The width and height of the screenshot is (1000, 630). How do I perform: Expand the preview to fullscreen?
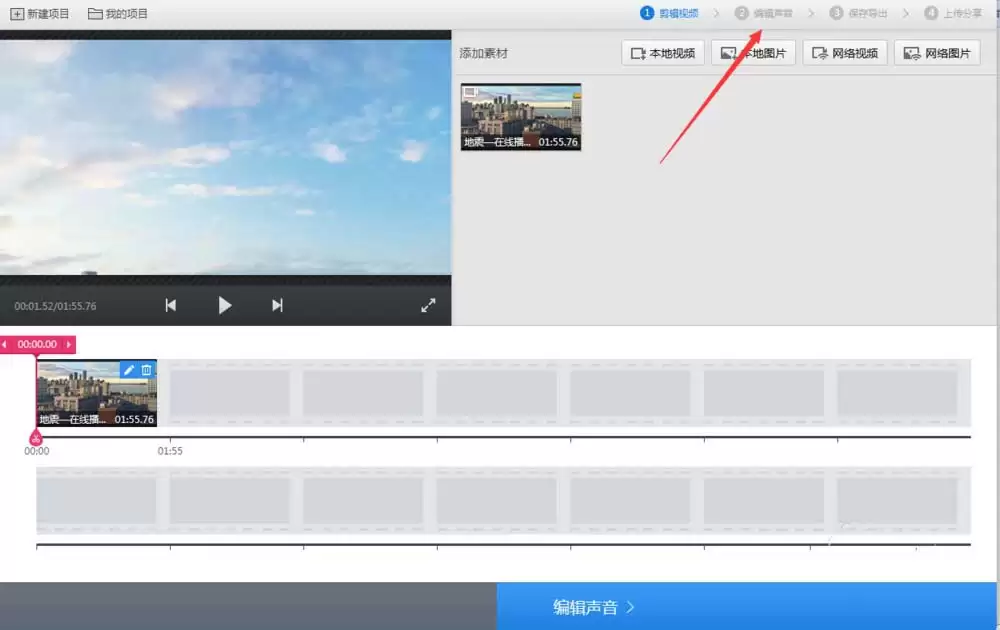click(x=428, y=305)
